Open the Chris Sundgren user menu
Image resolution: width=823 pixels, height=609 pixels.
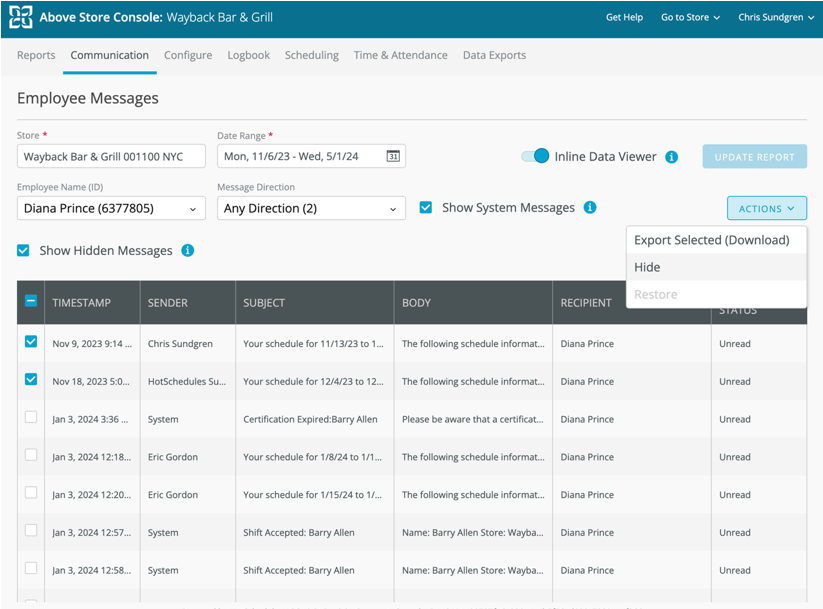pos(776,17)
